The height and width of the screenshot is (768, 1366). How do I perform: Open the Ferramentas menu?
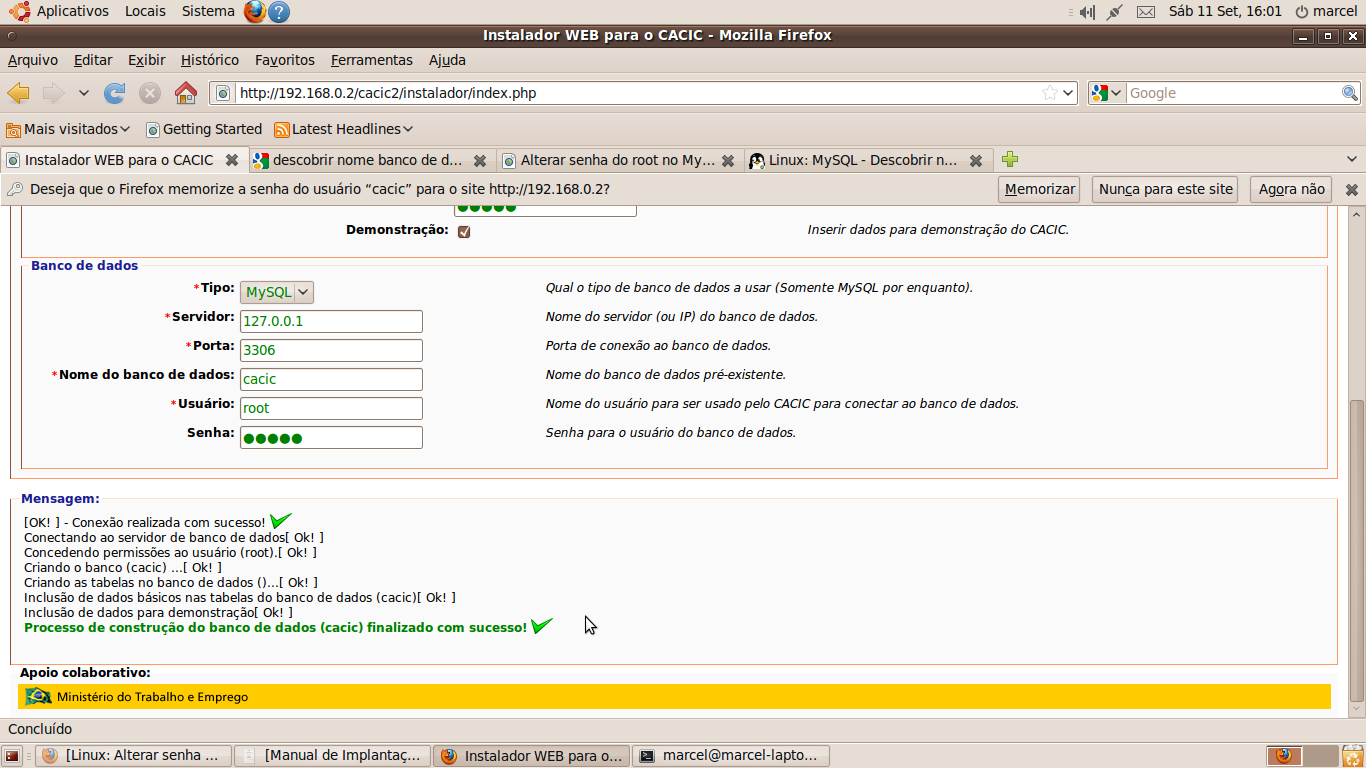tap(372, 60)
